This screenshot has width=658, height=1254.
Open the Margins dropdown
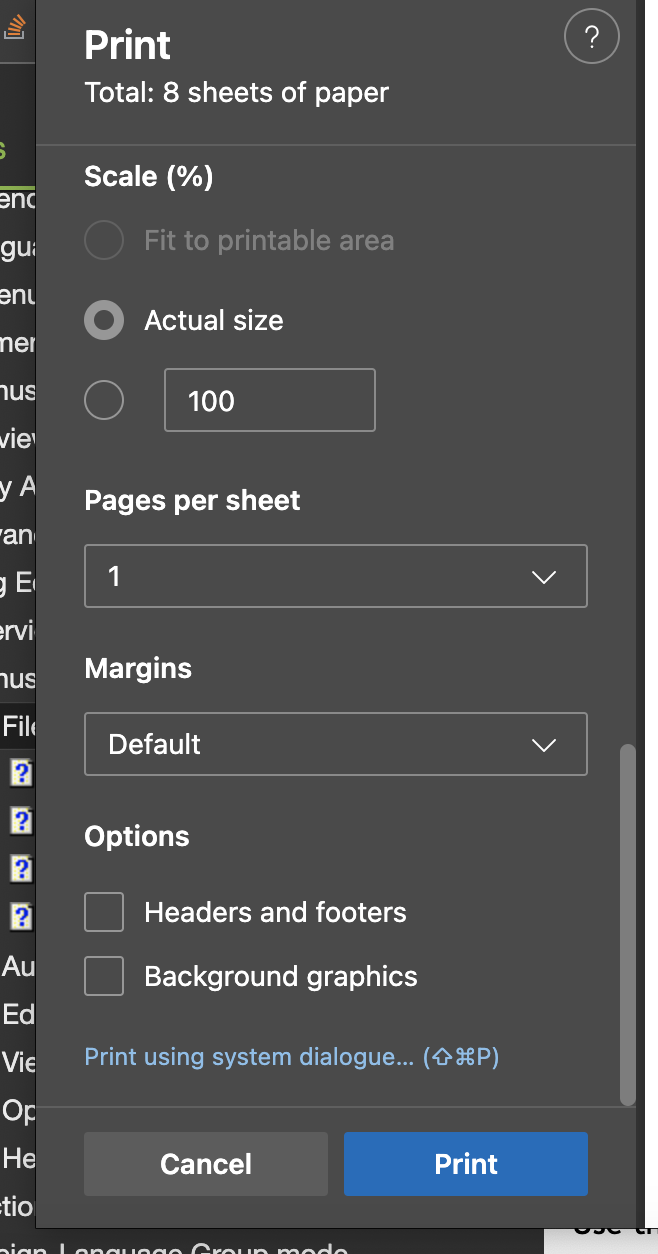coord(336,744)
